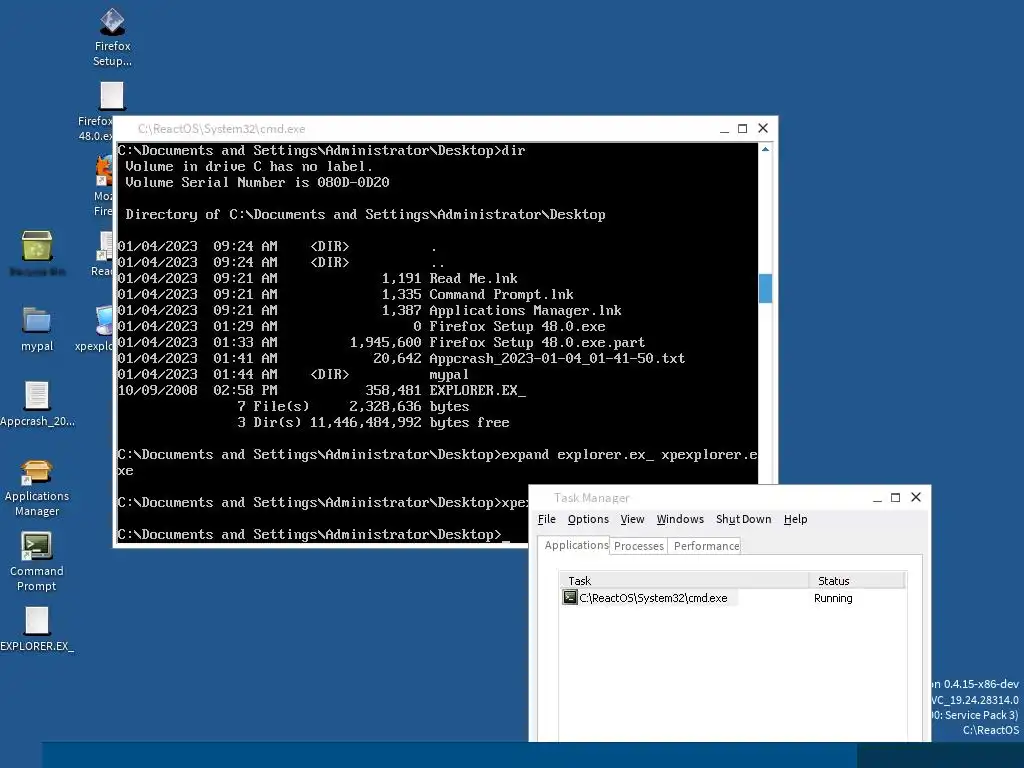This screenshot has height=768, width=1024.
Task: Click the C:\ReactOS desktop version text
Action: (991, 730)
